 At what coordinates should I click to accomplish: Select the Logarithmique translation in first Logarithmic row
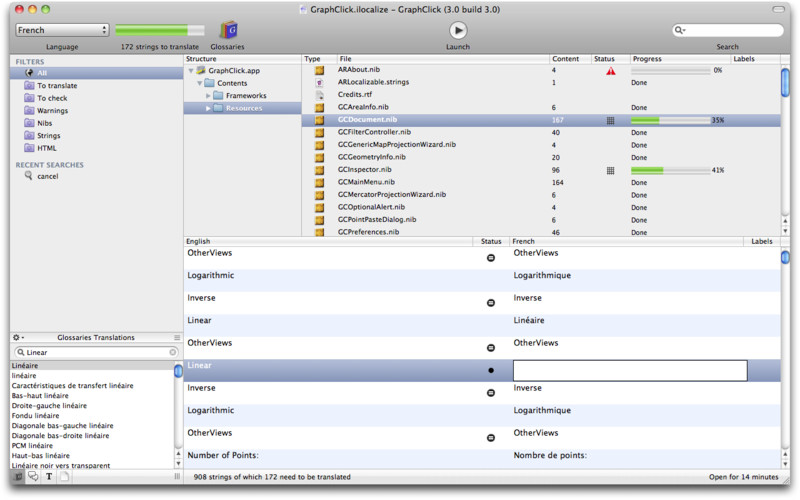coord(542,276)
